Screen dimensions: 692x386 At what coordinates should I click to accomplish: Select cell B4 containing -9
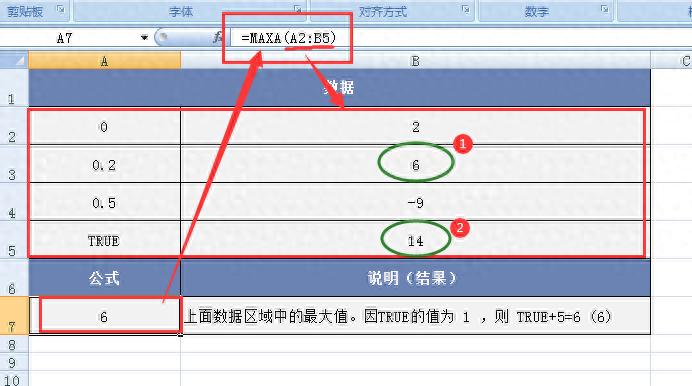(415, 202)
